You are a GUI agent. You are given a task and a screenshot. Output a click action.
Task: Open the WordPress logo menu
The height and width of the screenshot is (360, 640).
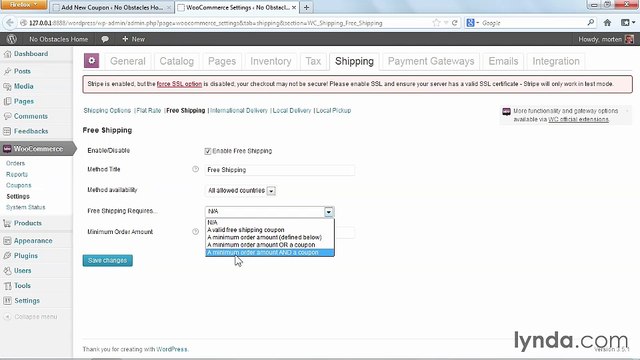11,39
